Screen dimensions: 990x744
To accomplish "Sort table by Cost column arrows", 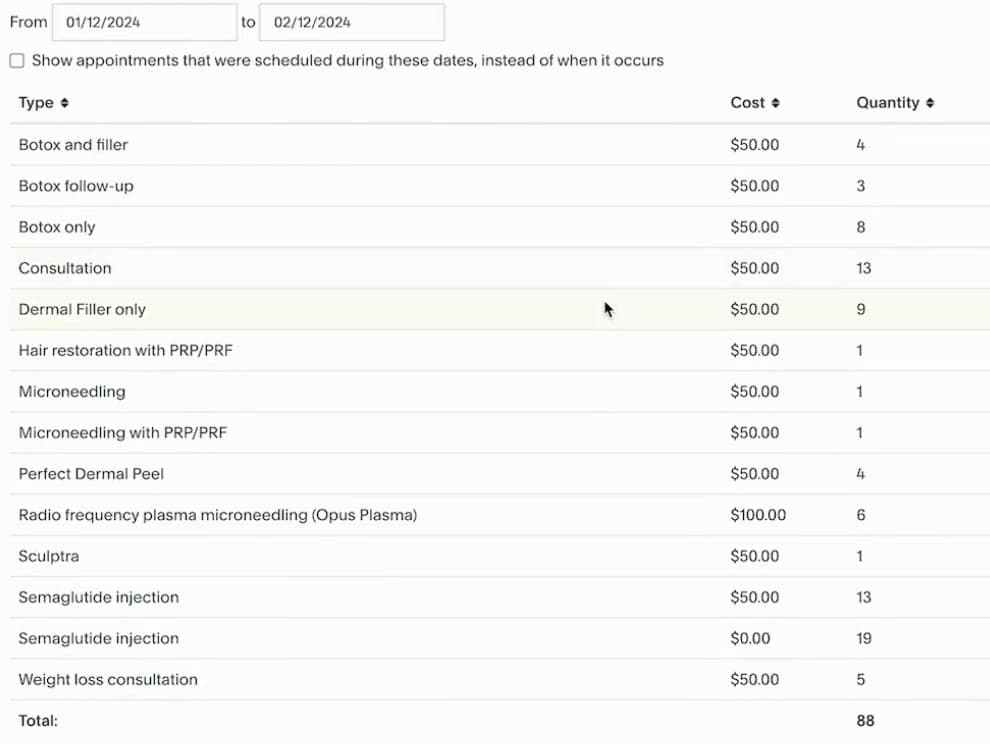I will coord(775,103).
